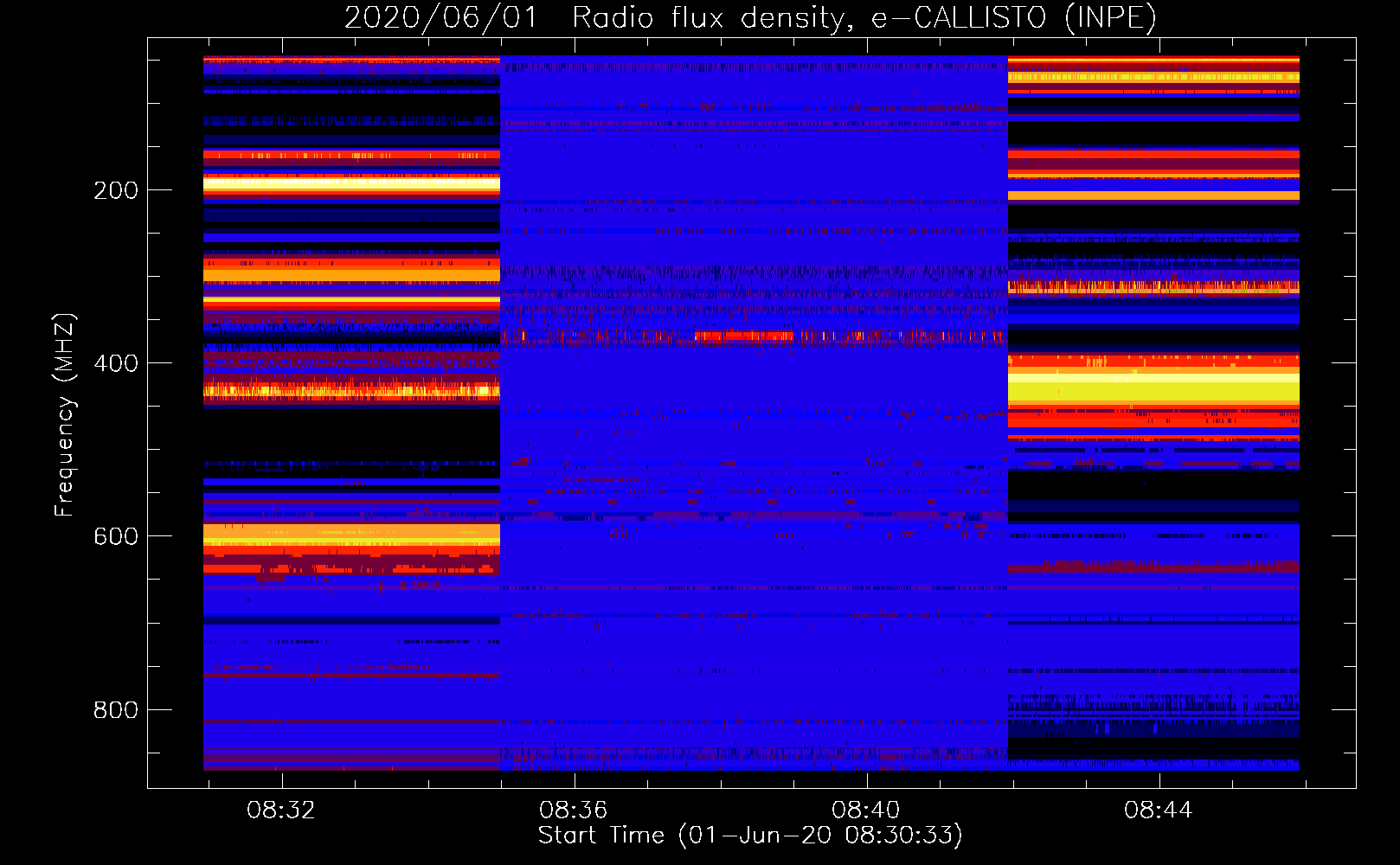Click the plot title '2020/06/01 Radio flux density'
The image size is (1400, 865).
750,17
